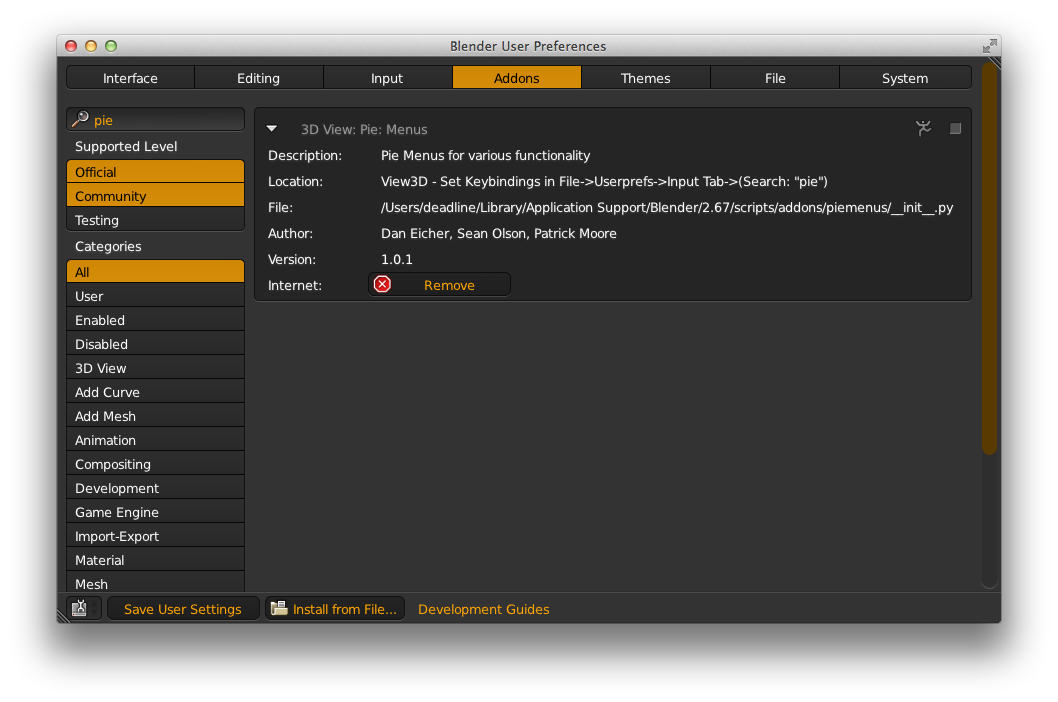The height and width of the screenshot is (702, 1058).
Task: Choose the Add Curve category
Action: 156,392
